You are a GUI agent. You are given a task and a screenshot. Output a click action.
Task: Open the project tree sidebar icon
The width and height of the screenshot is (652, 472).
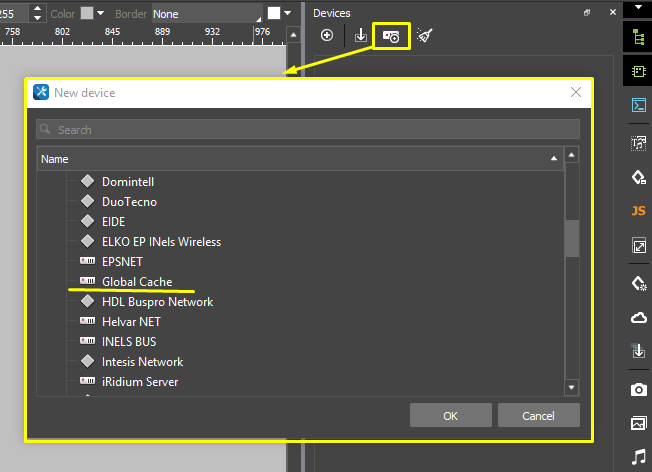638,37
